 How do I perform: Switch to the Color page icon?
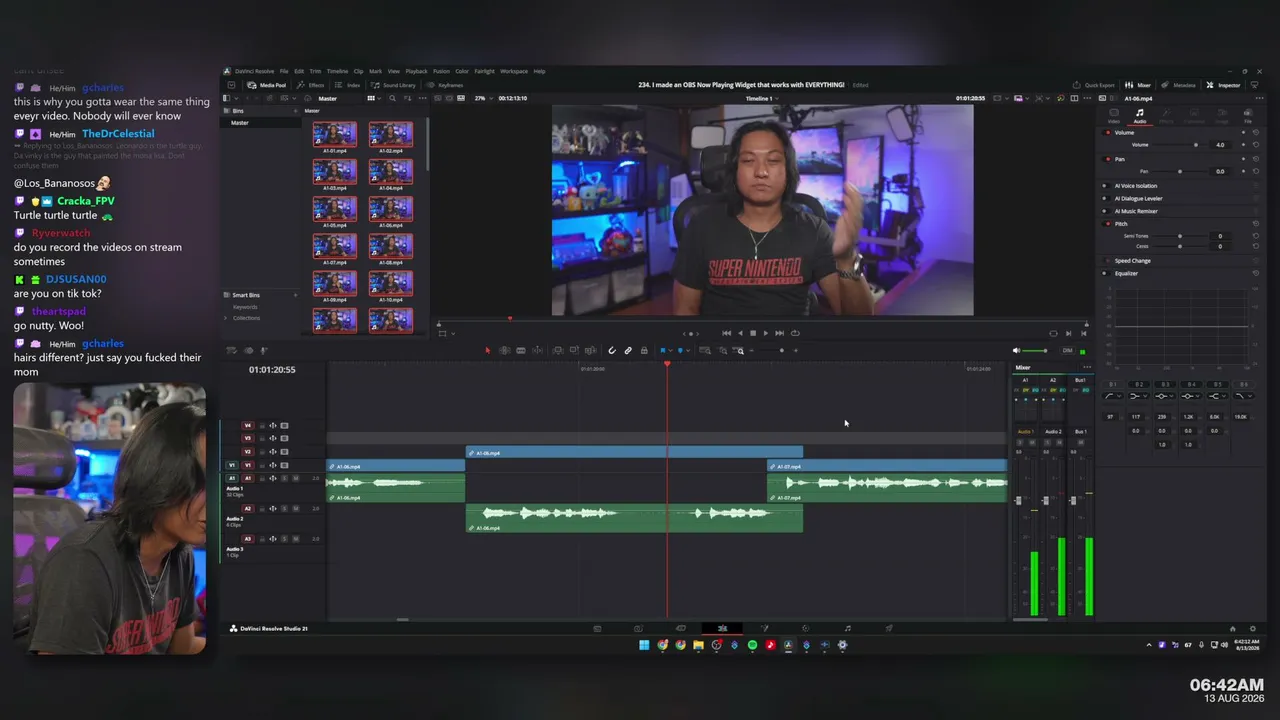click(x=805, y=629)
